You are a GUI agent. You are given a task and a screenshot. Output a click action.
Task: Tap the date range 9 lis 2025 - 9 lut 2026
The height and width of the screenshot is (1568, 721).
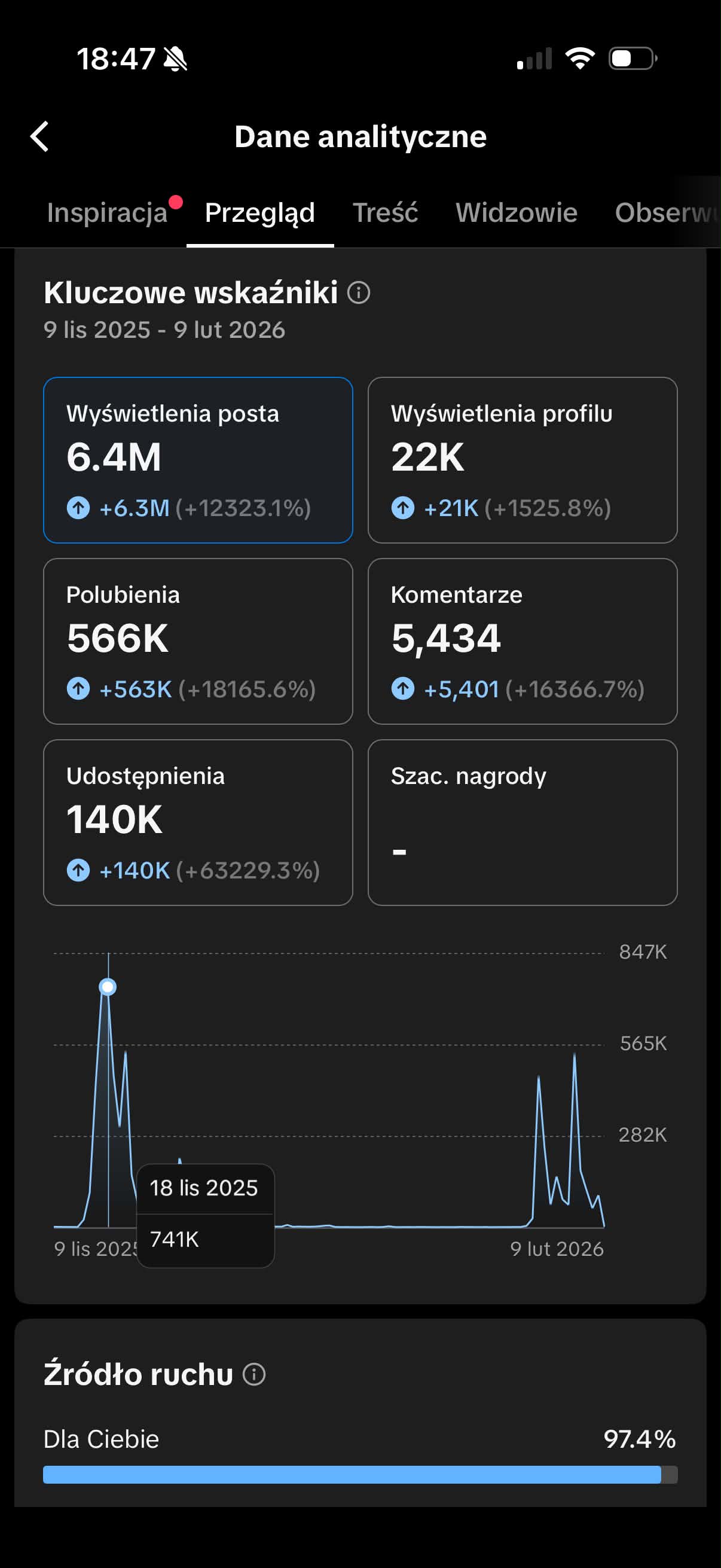click(164, 330)
